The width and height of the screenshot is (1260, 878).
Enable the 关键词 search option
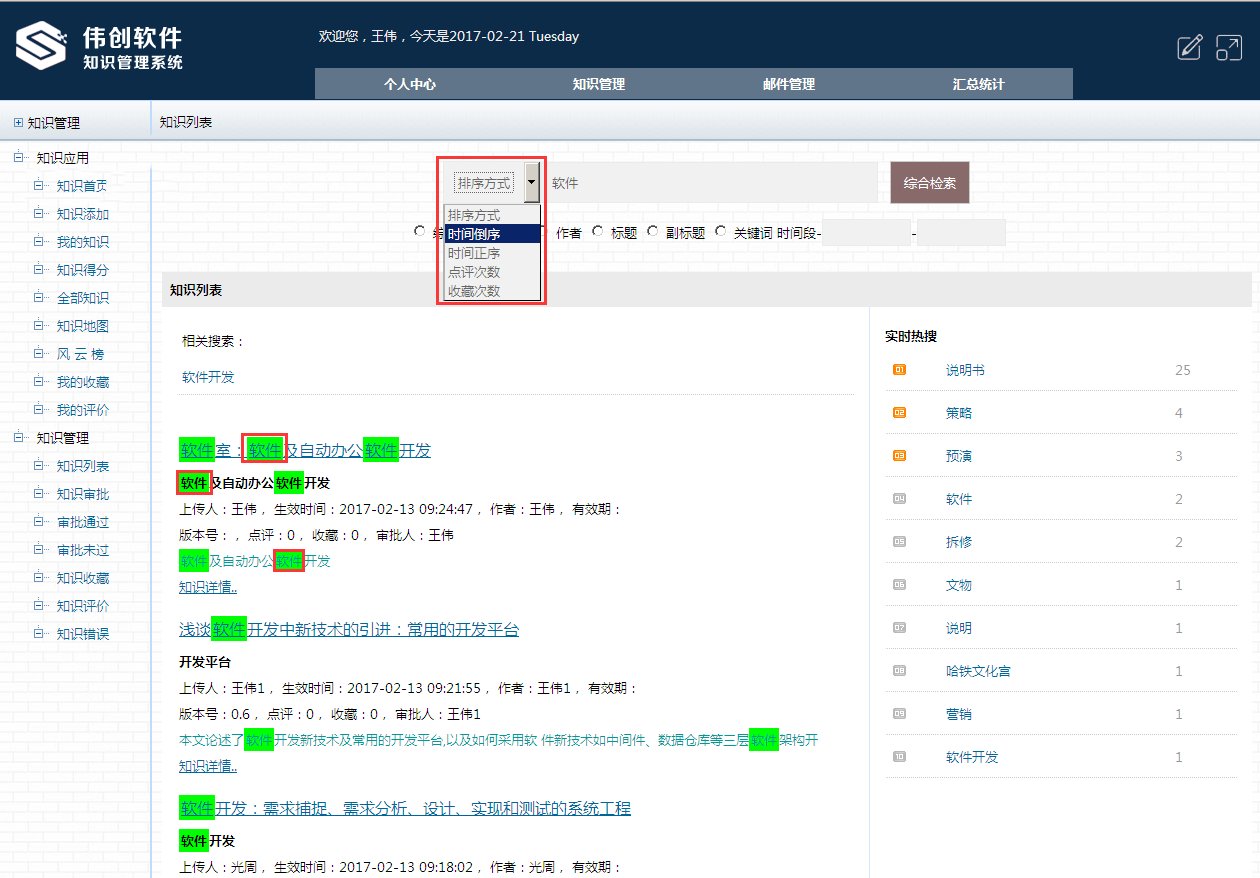pos(720,231)
